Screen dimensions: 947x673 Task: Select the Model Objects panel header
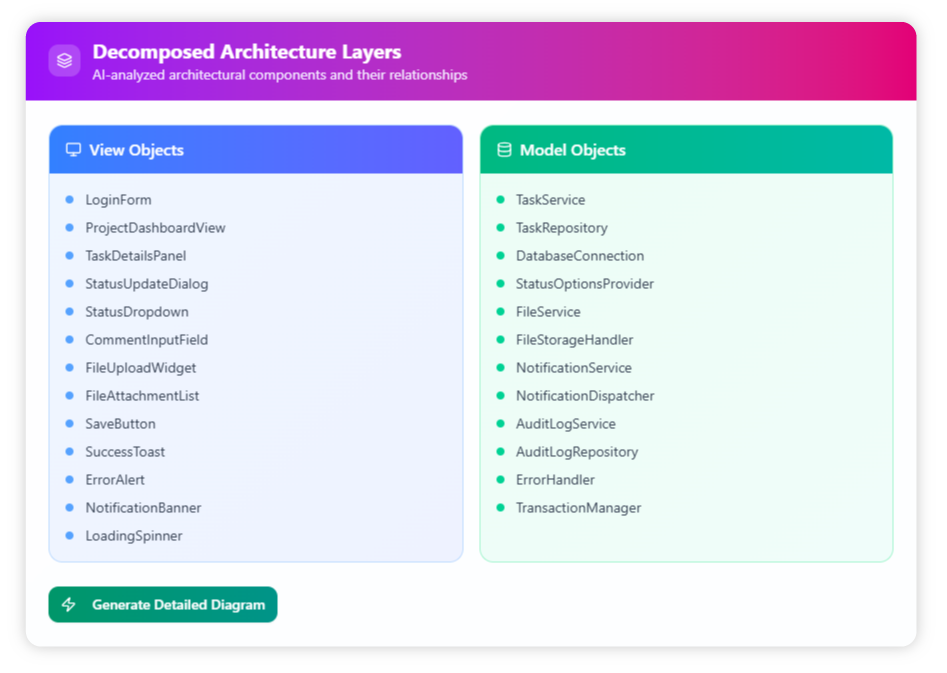(x=685, y=150)
